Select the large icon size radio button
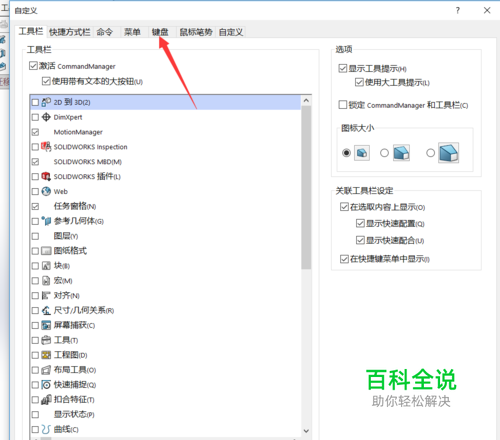500x440 pixels. click(x=430, y=153)
